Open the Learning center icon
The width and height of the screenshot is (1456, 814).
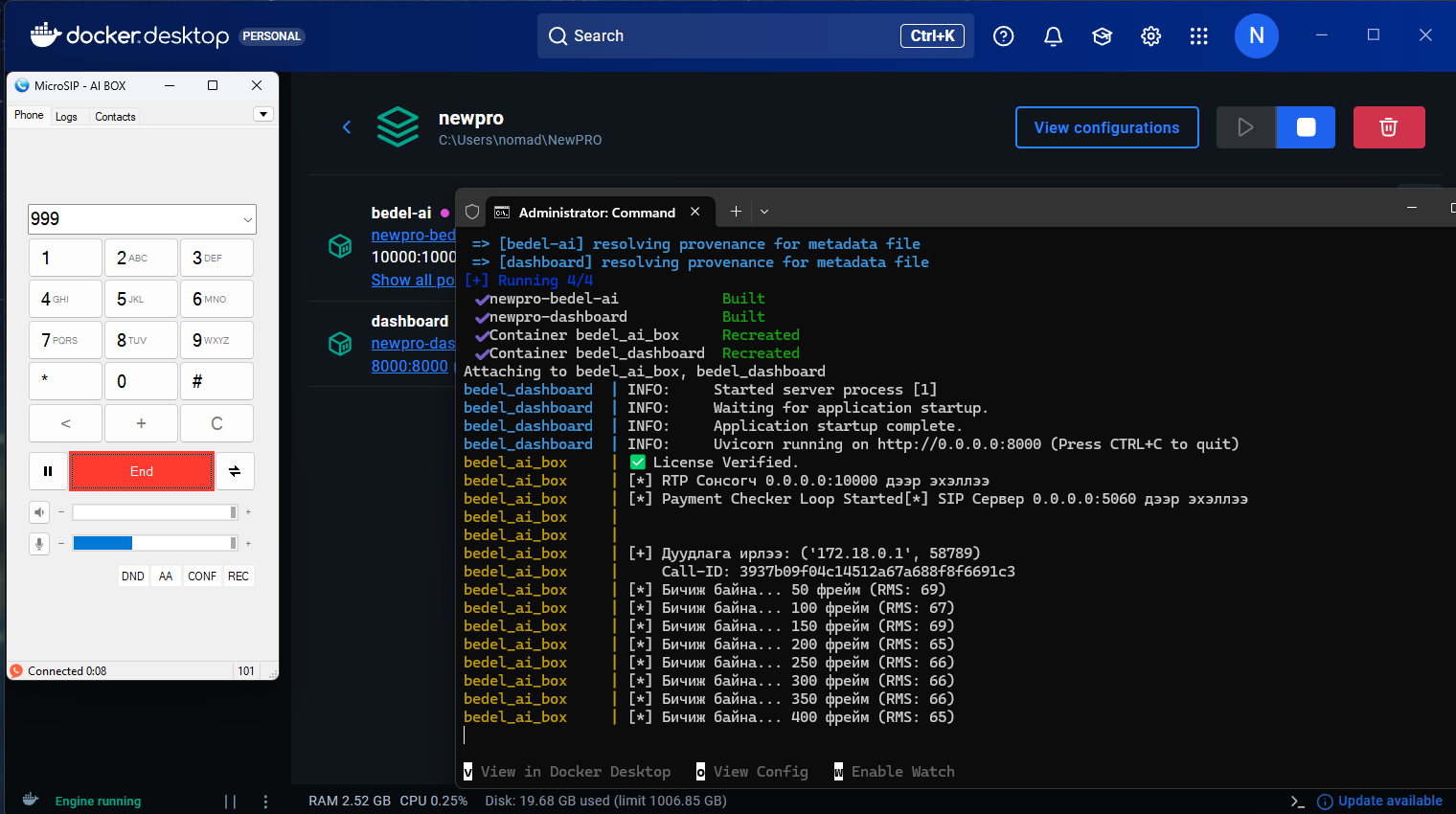1102,36
